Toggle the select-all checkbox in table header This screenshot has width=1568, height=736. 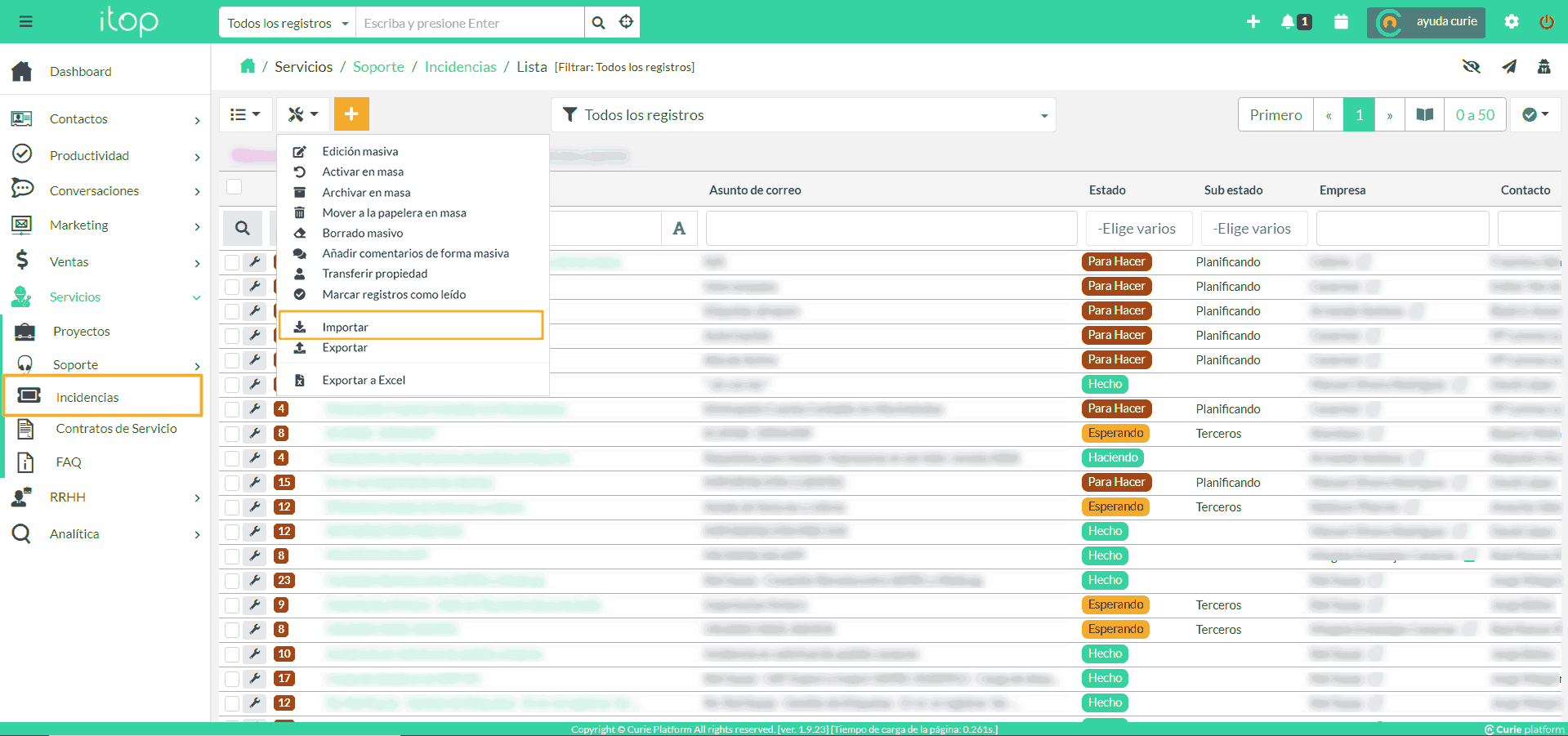[x=235, y=187]
